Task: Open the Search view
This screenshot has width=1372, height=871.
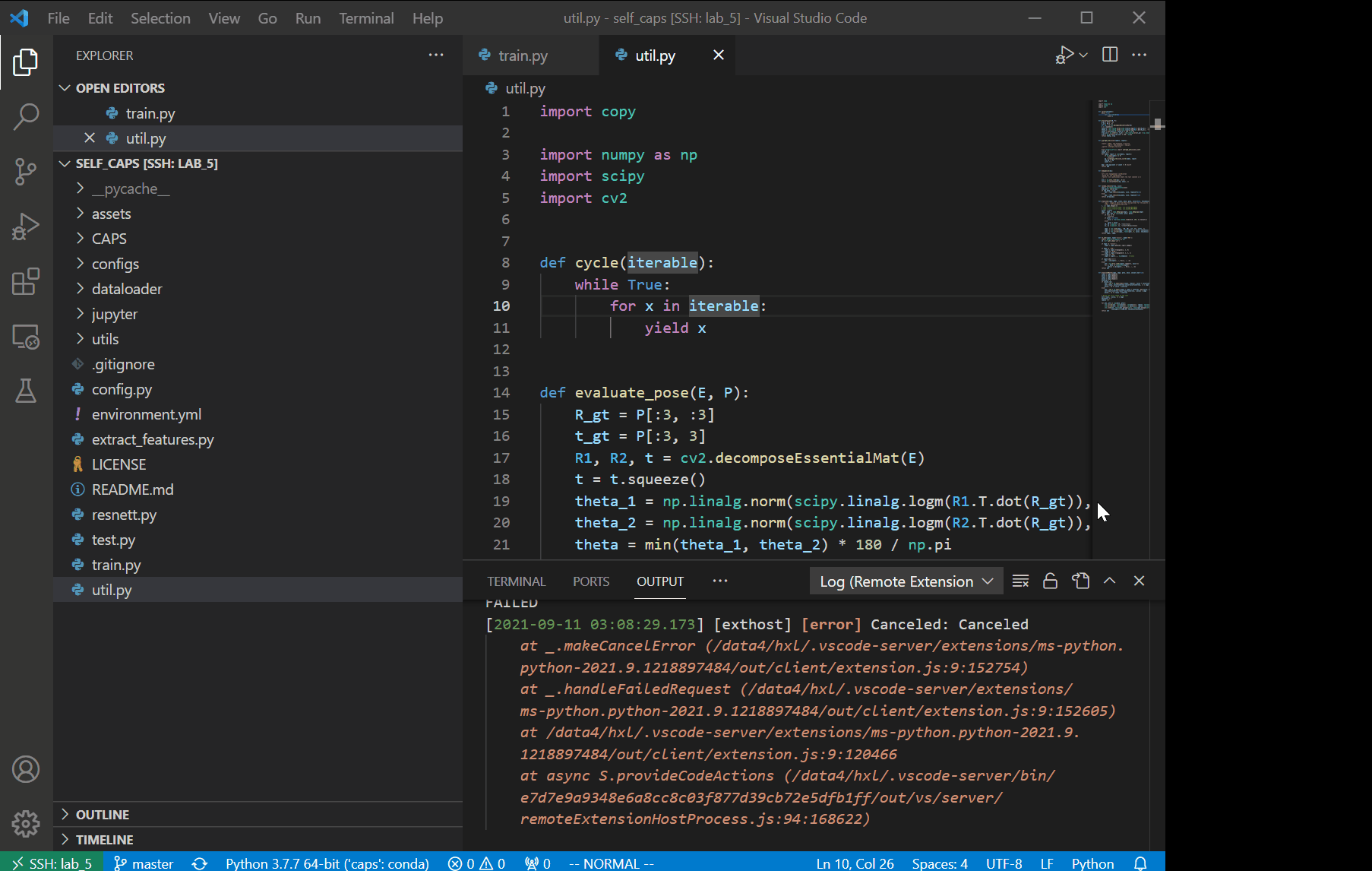Action: [27, 116]
